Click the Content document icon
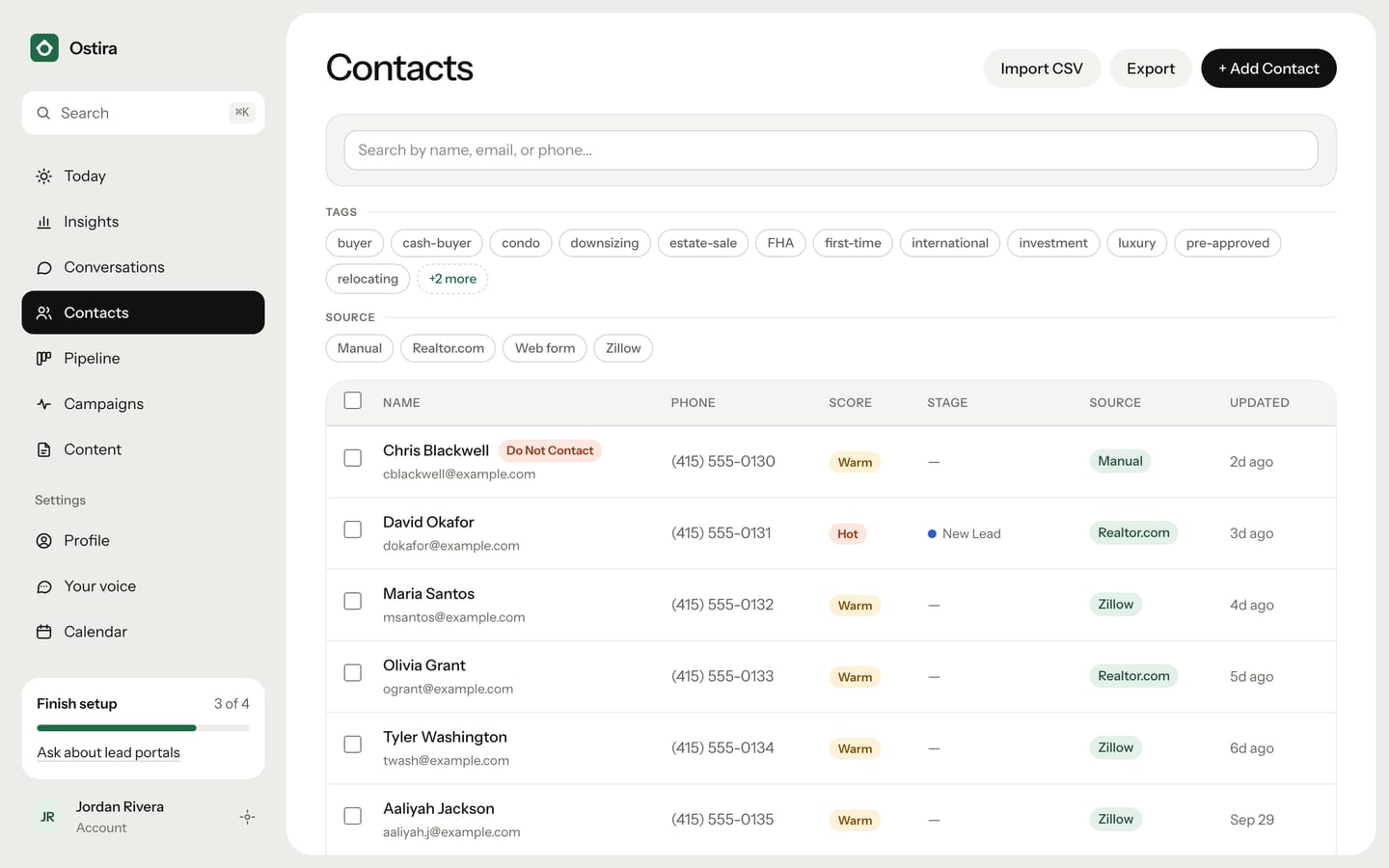The height and width of the screenshot is (868, 1389). click(x=43, y=449)
